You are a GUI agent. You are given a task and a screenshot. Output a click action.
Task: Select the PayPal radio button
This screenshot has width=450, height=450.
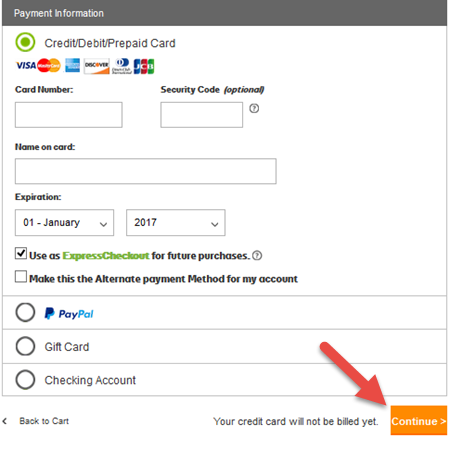(x=25, y=312)
